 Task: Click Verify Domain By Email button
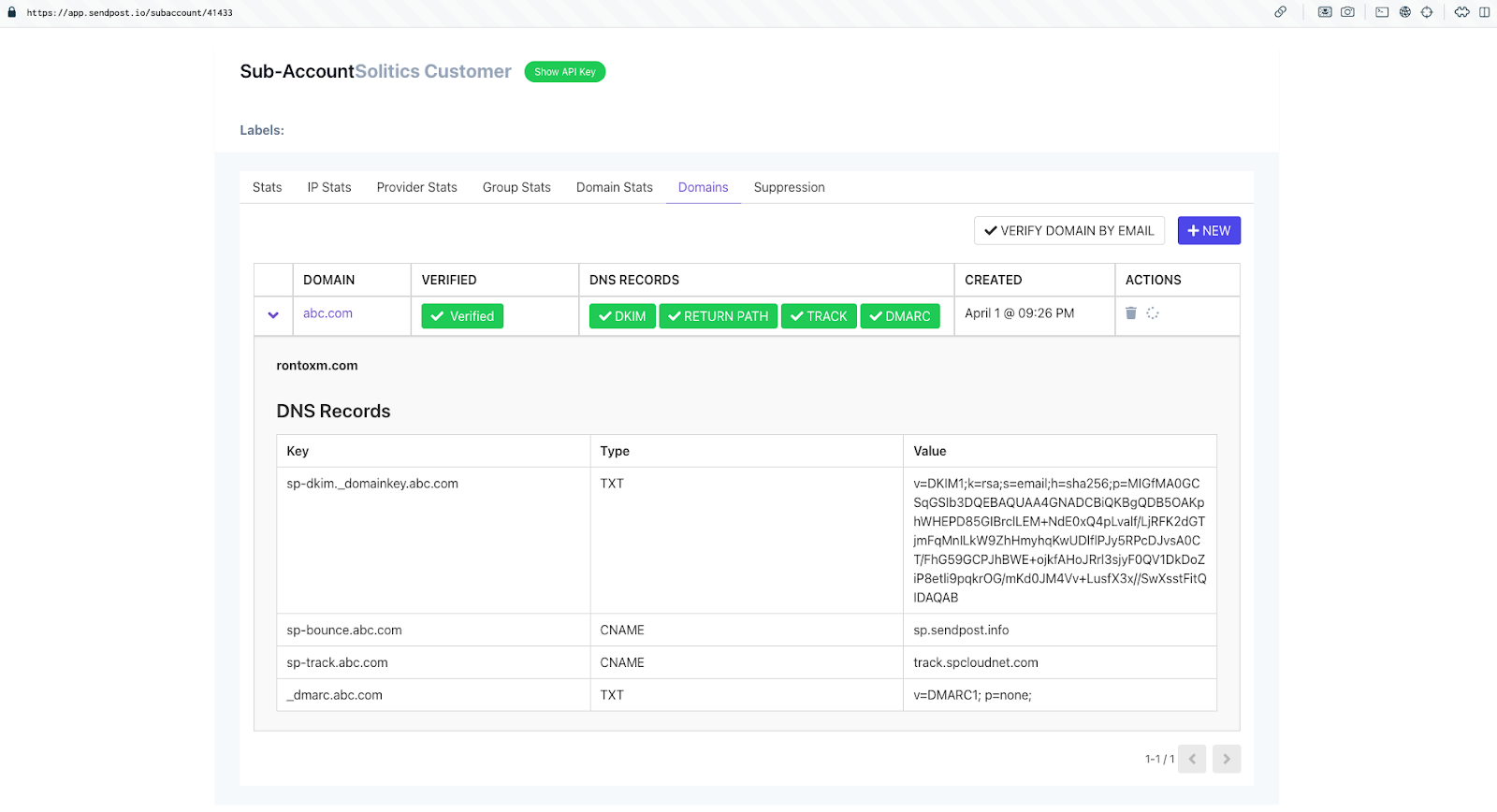point(1069,231)
